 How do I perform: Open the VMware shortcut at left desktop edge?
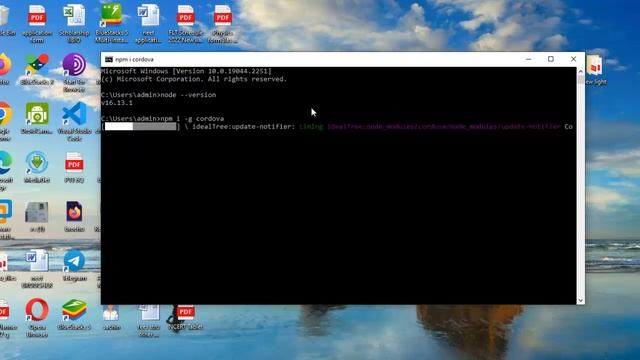click(6, 220)
